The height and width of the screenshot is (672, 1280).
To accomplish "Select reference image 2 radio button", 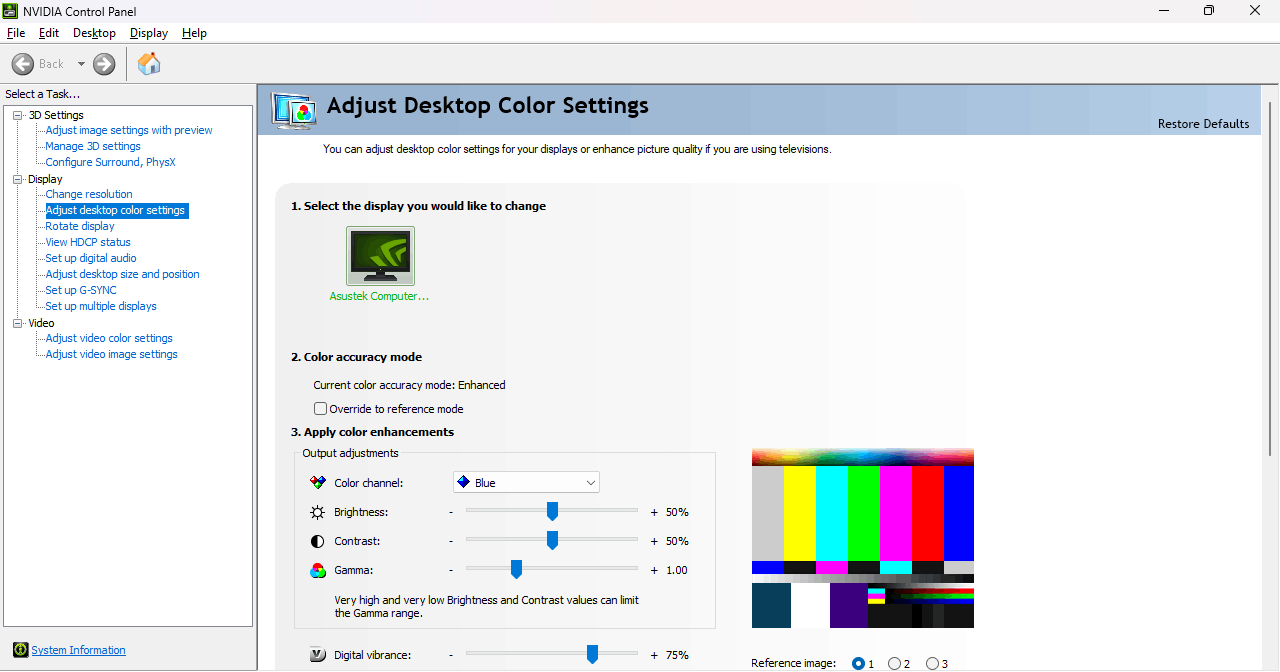I will click(x=894, y=663).
